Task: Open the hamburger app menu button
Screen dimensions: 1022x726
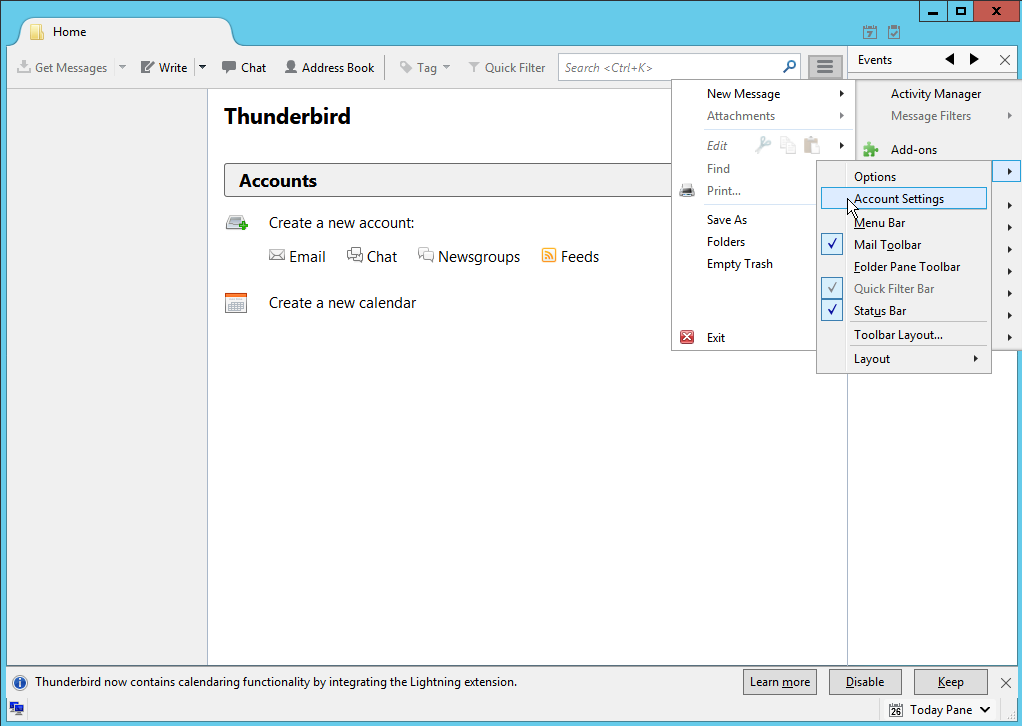Action: tap(825, 66)
